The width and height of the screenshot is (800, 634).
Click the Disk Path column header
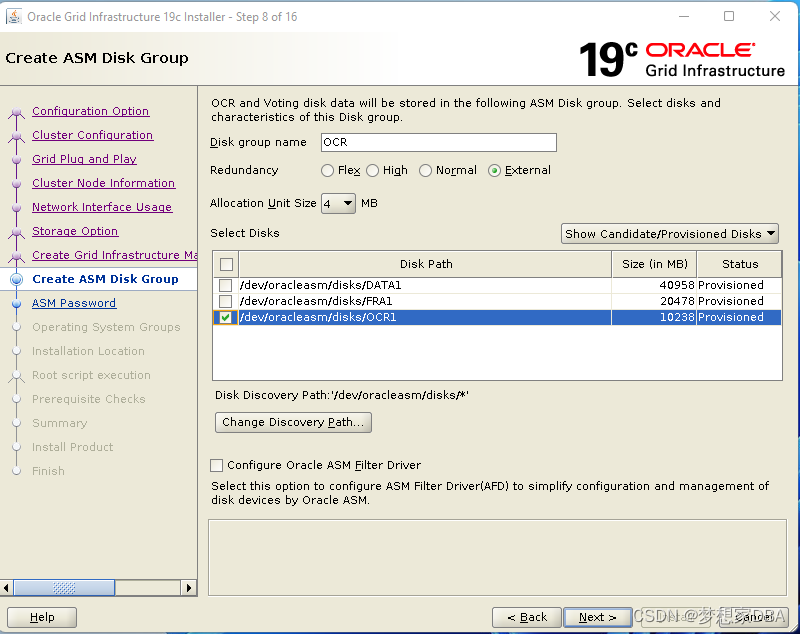coord(426,264)
